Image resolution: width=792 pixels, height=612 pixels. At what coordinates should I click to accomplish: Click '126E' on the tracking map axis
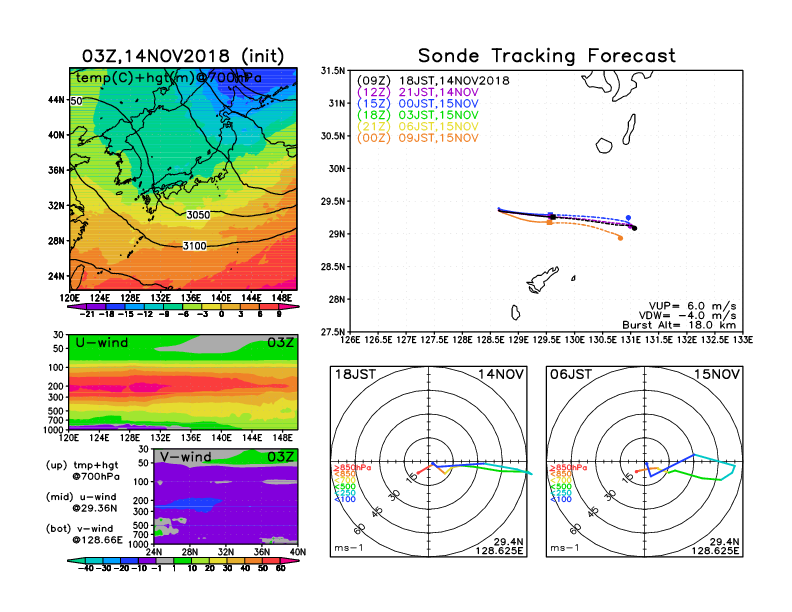click(350, 340)
